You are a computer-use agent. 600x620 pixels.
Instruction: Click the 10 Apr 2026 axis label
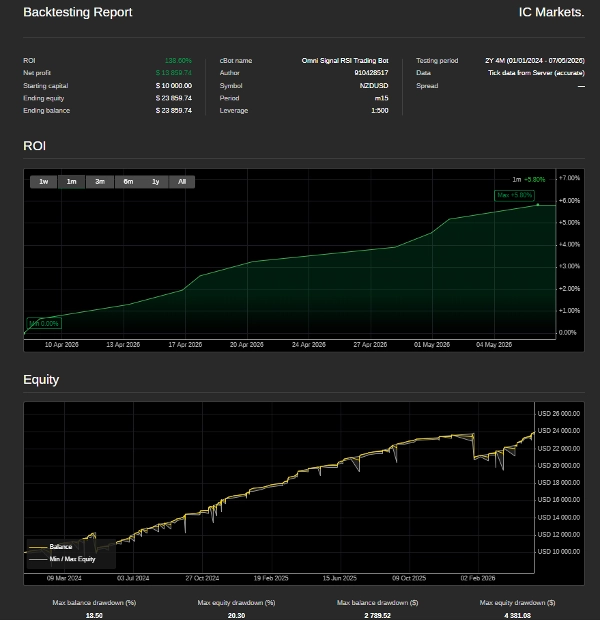[x=62, y=345]
